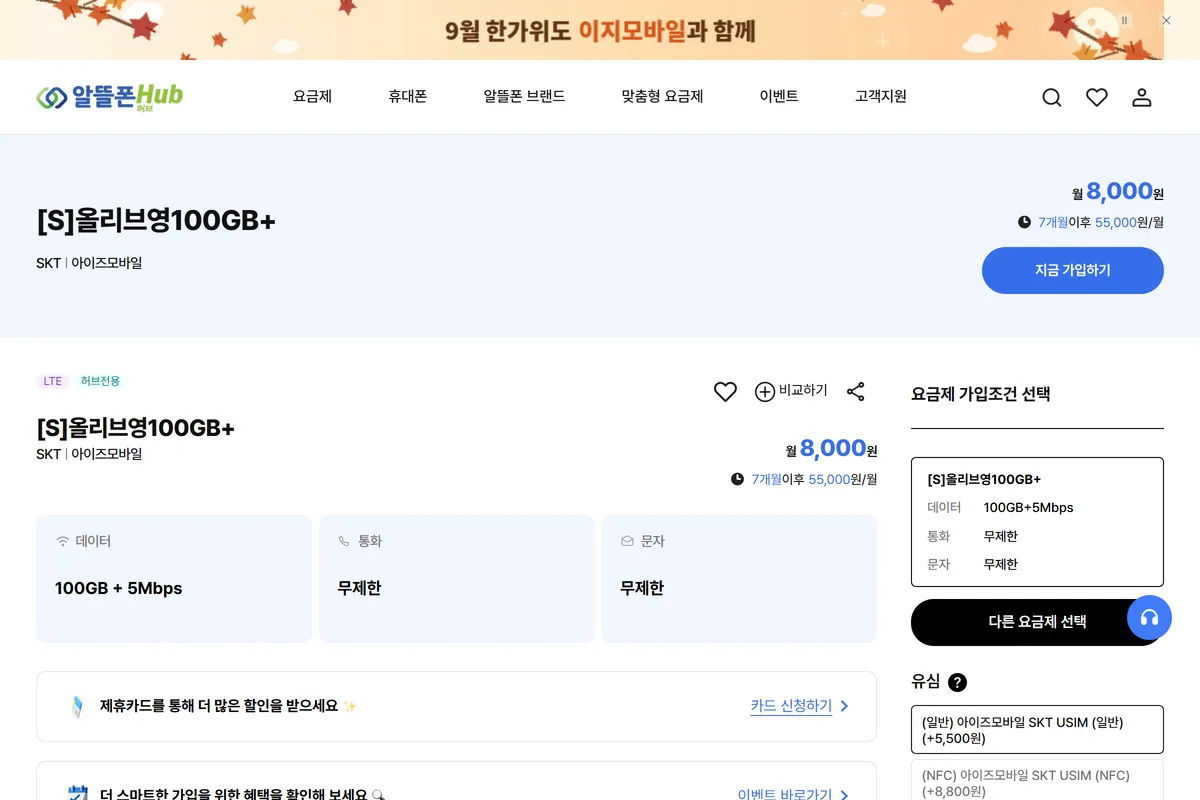The height and width of the screenshot is (800, 1200).
Task: Select (일반) 아이즈모바일 SKT USIM option
Action: pyautogui.click(x=1037, y=730)
